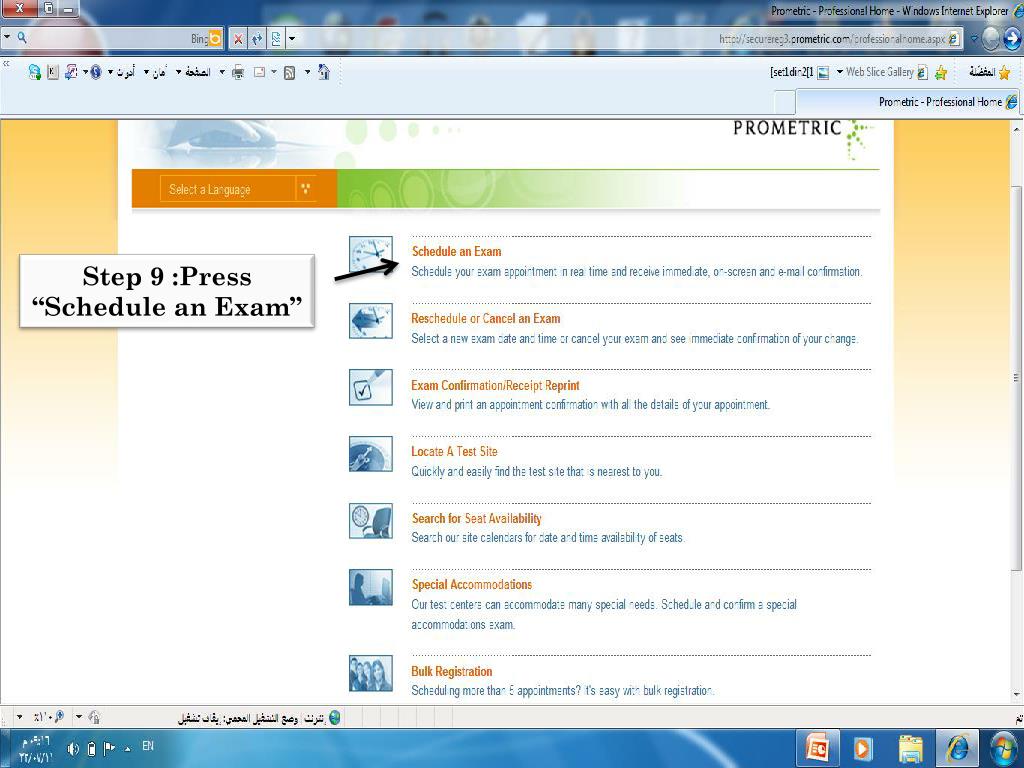Click the Reschedule or Cancel arrow icon
This screenshot has height=768, width=1024.
[x=370, y=321]
